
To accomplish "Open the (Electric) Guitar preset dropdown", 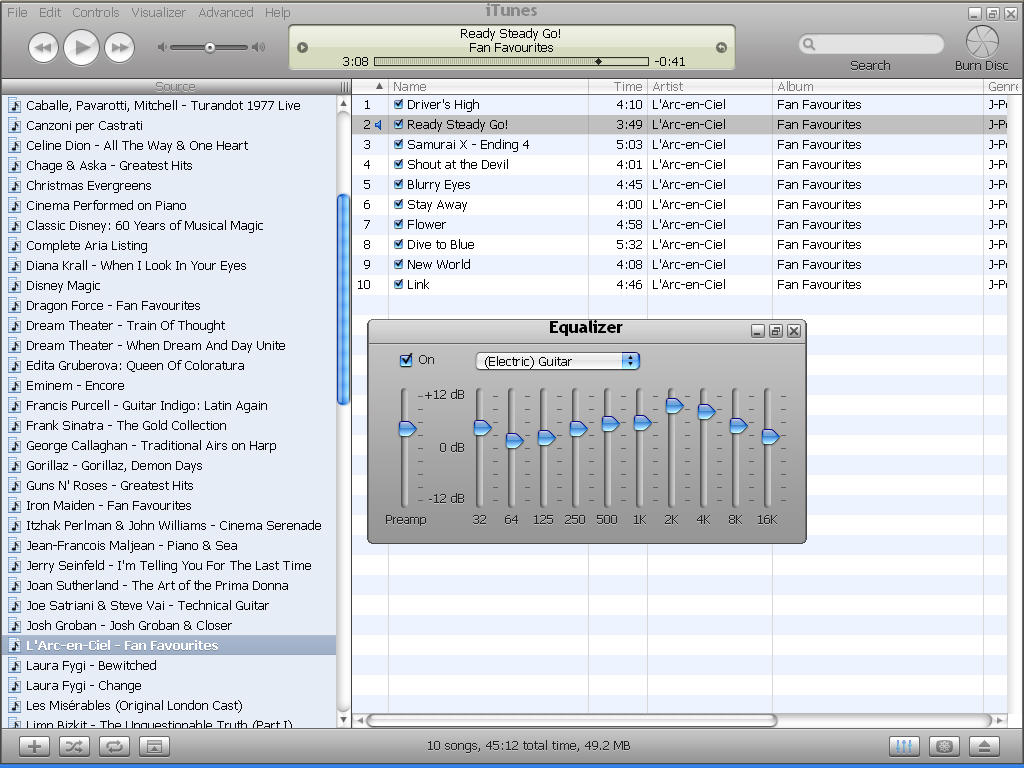I will 558,361.
